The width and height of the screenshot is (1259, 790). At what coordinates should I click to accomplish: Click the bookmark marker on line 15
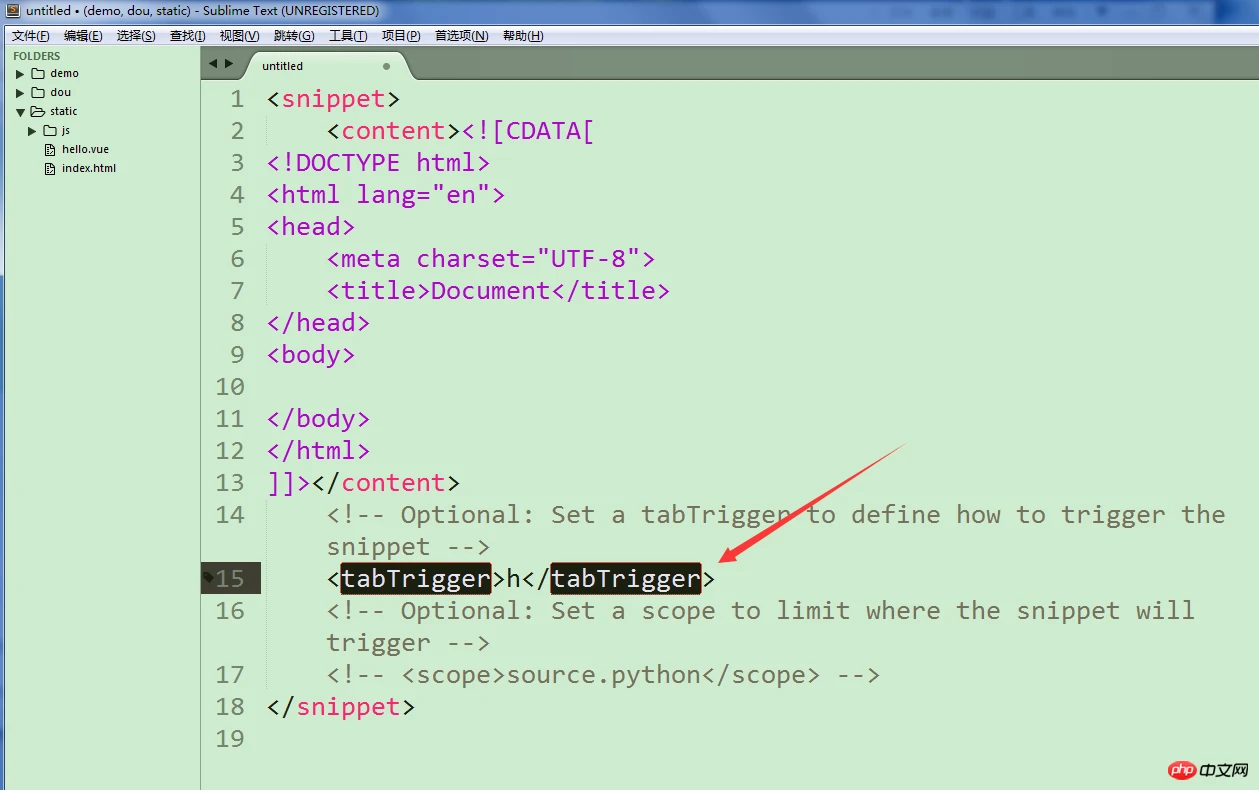point(207,576)
